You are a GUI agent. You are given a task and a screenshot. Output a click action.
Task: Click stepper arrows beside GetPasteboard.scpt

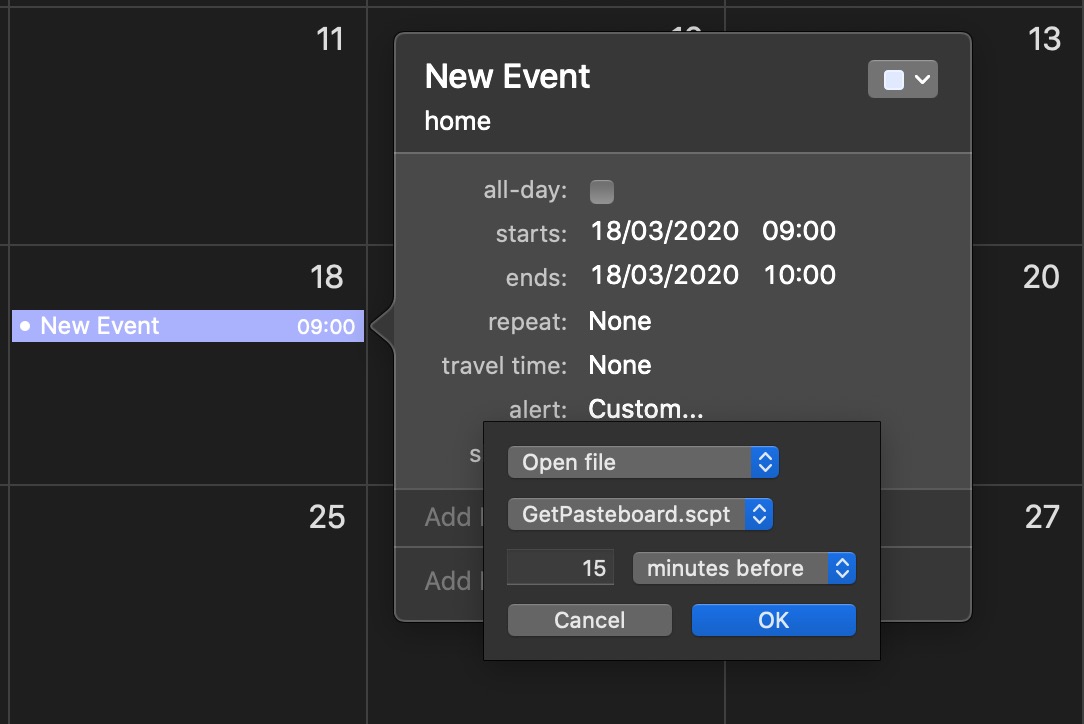[x=759, y=514]
